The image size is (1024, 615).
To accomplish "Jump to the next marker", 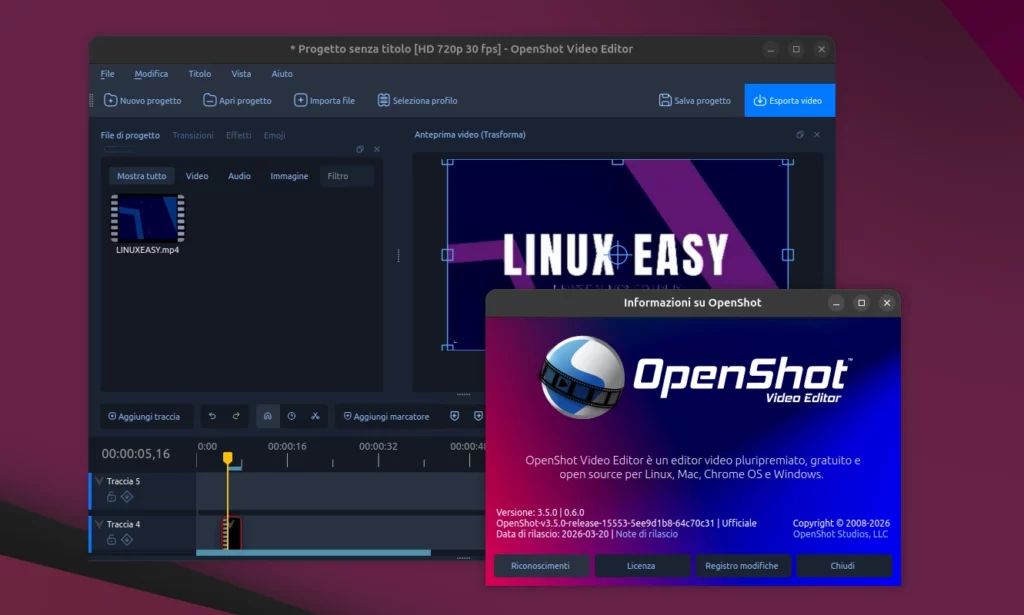I will coord(478,415).
